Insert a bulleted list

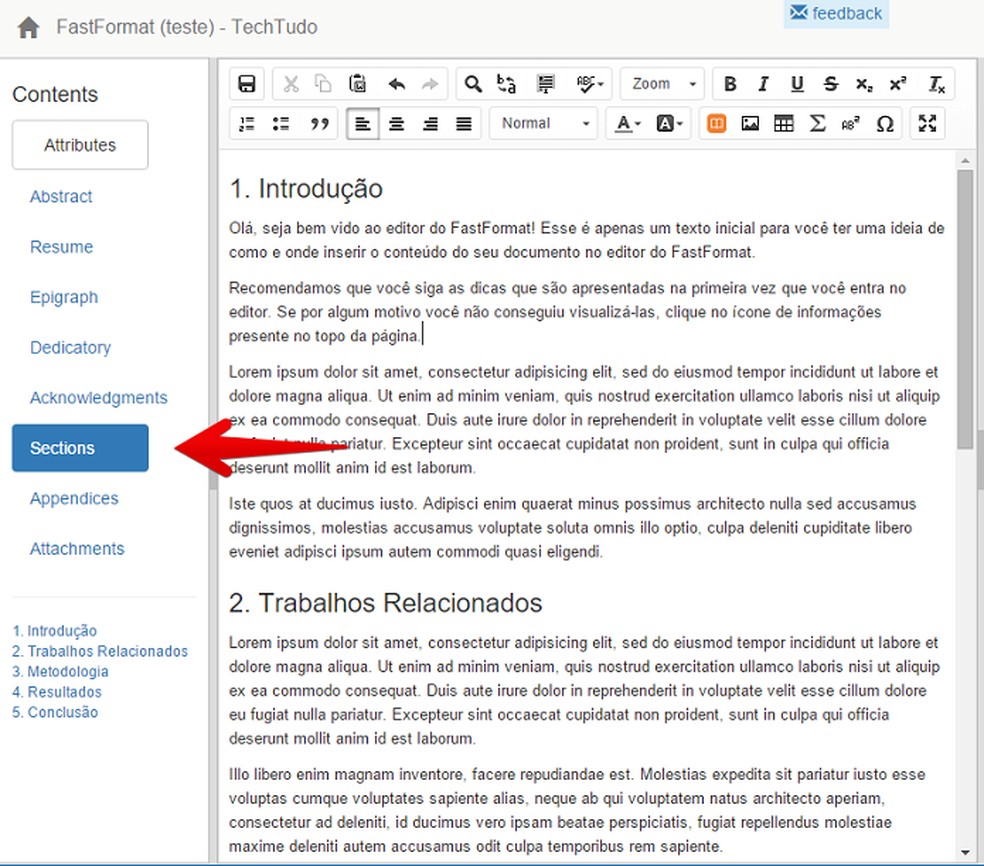[x=281, y=124]
